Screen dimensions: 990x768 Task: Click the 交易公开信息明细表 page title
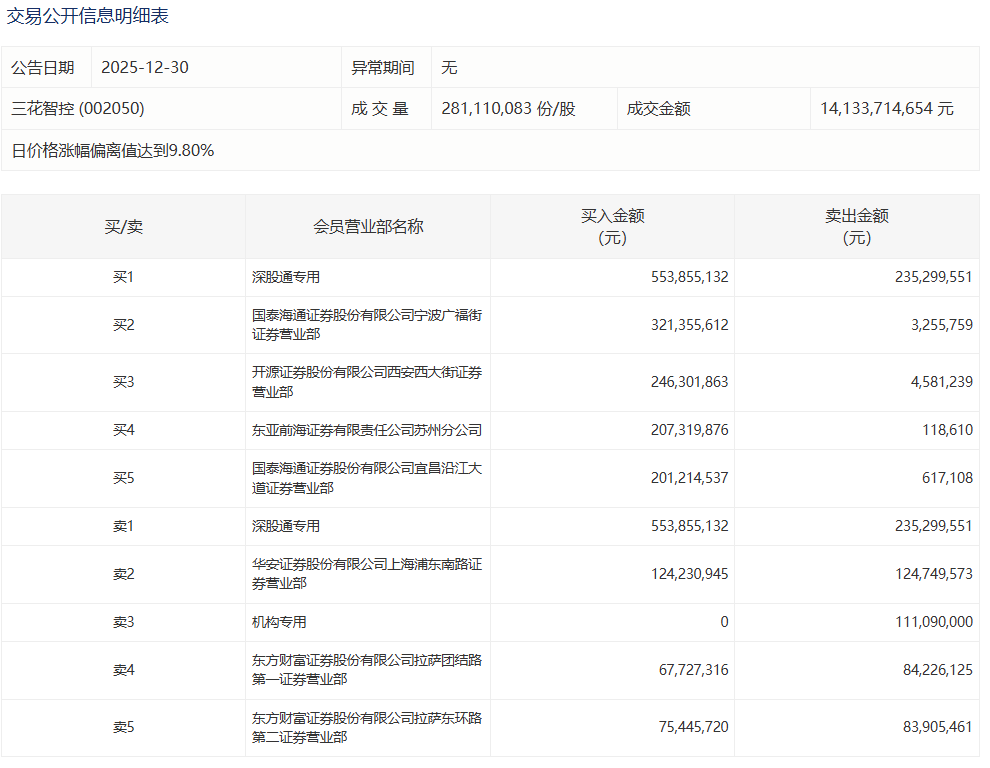pos(88,17)
